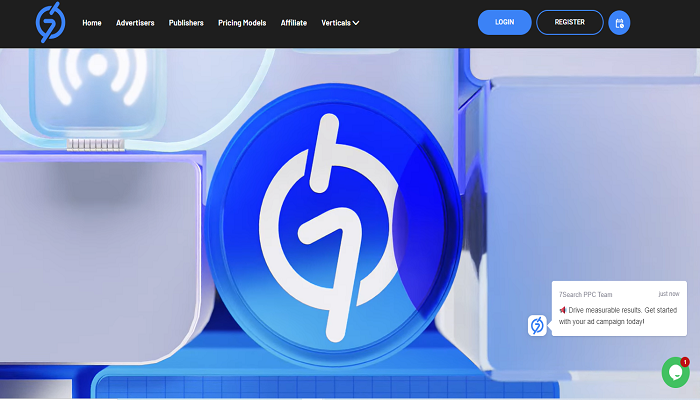Click the 7Search PPC logo in header

50,22
